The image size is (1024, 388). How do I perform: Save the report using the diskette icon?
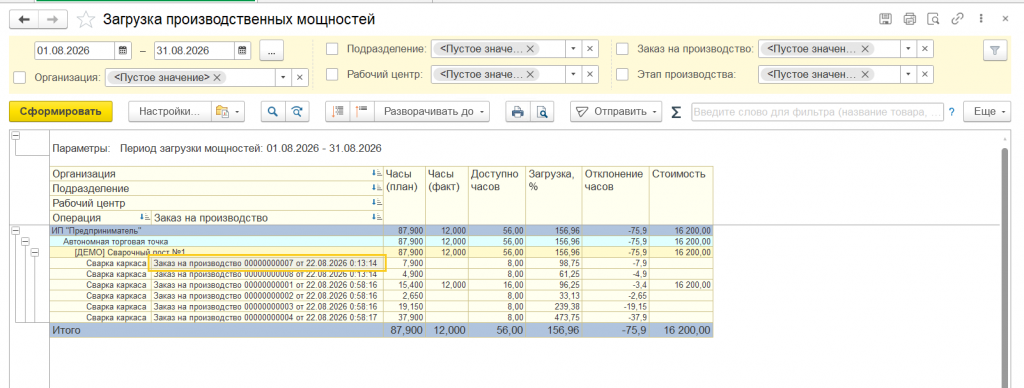tap(885, 19)
